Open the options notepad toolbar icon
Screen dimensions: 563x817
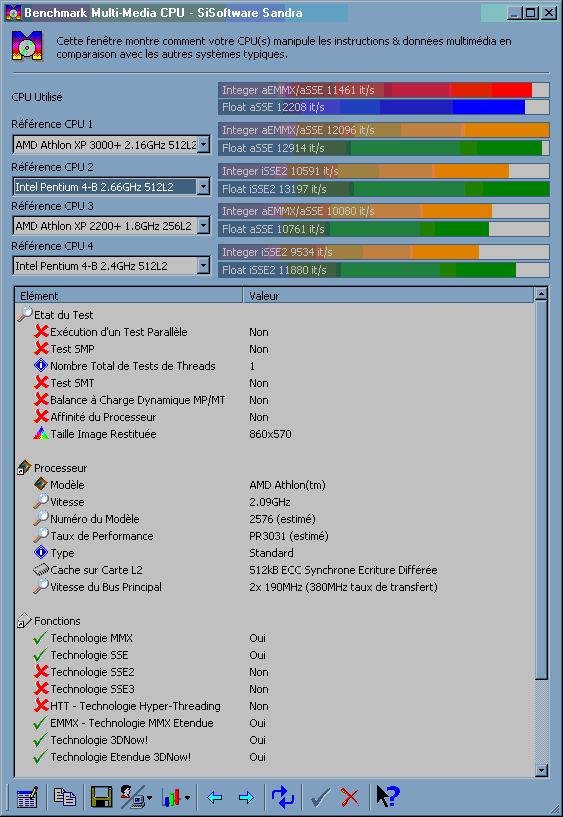point(27,797)
